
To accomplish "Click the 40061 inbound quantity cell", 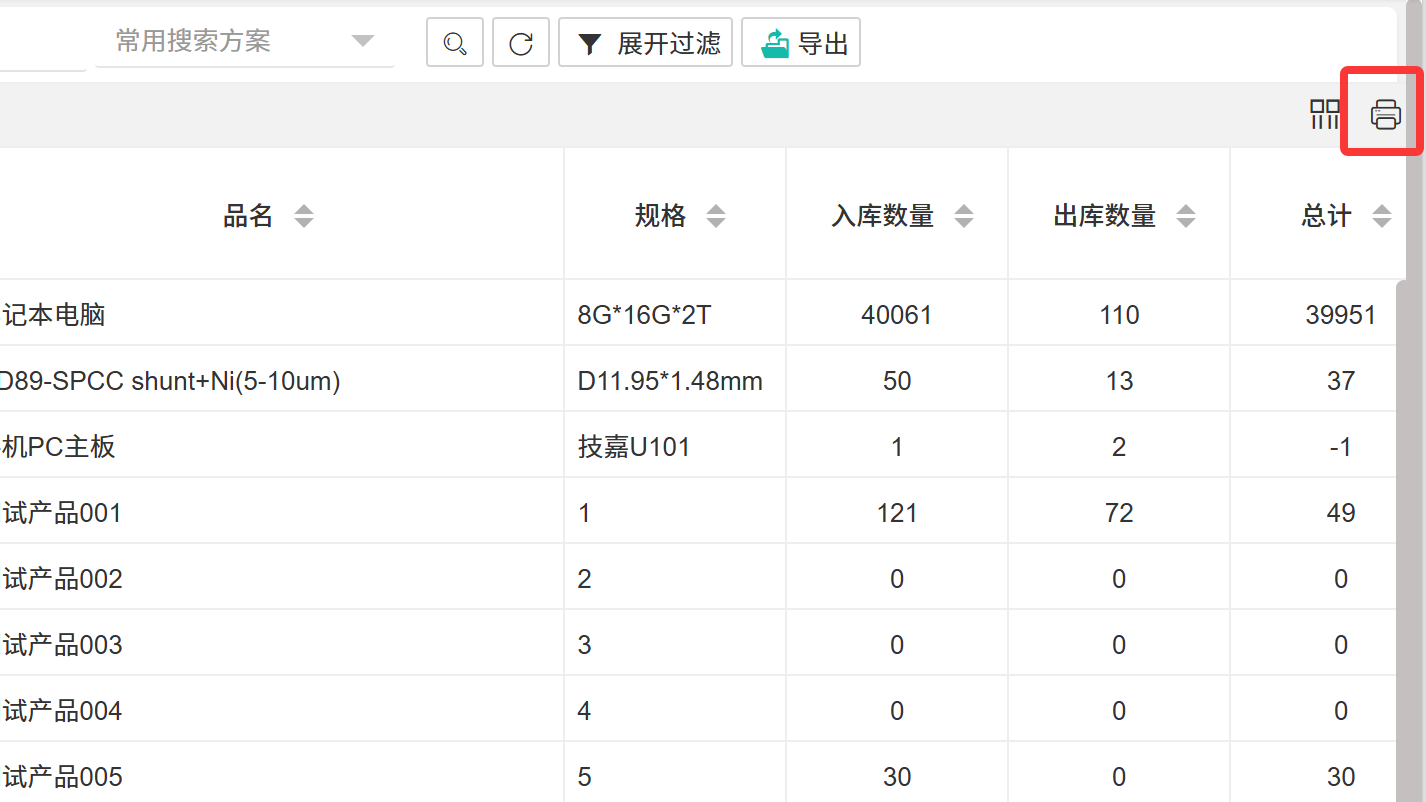I will (x=896, y=315).
